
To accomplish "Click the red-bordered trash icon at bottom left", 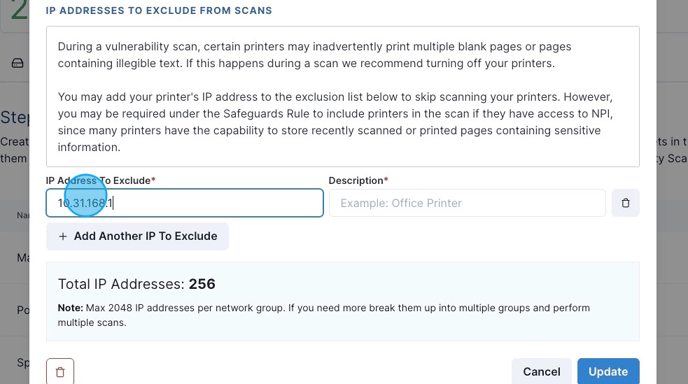I will tap(60, 372).
